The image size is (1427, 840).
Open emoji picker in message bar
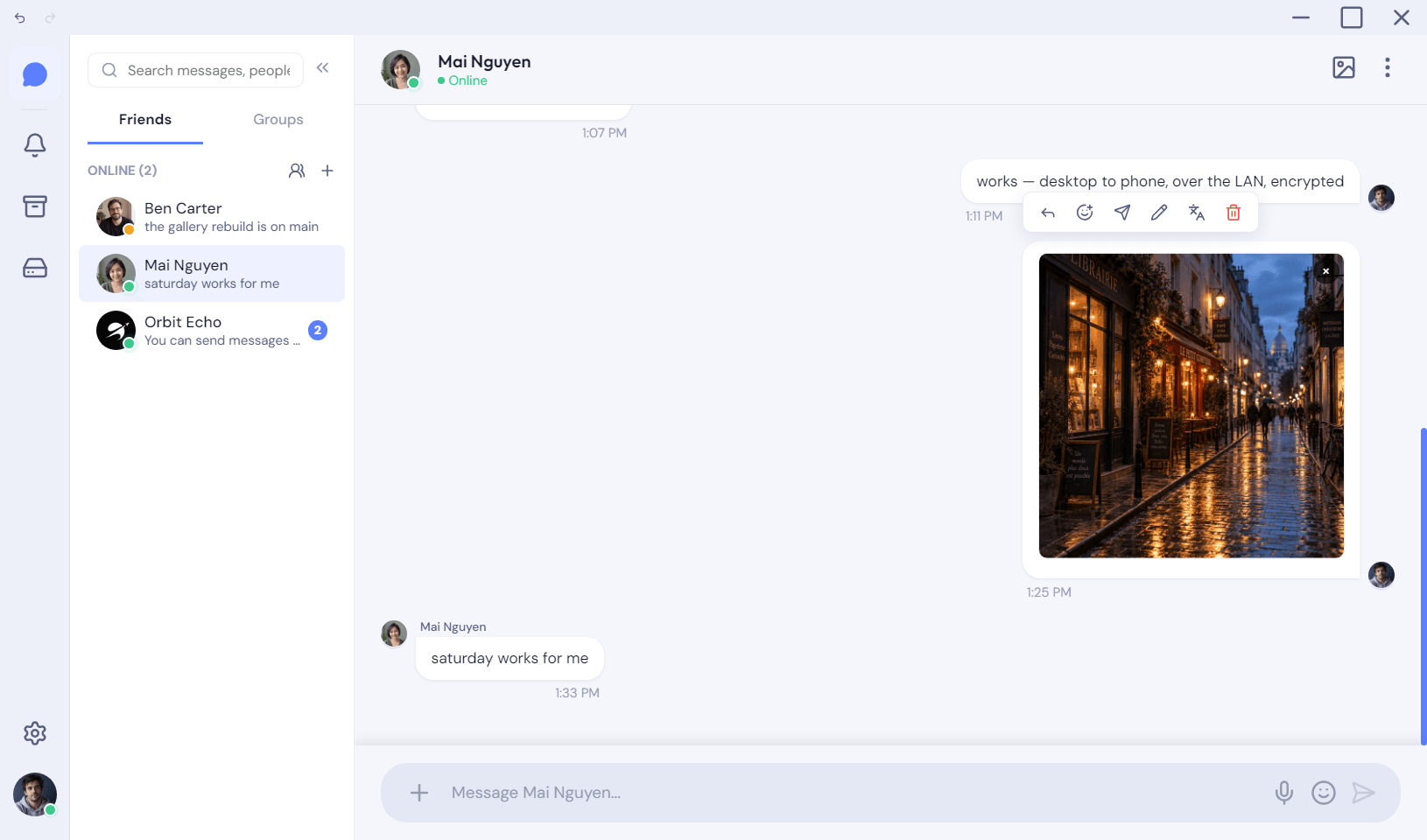1324,793
